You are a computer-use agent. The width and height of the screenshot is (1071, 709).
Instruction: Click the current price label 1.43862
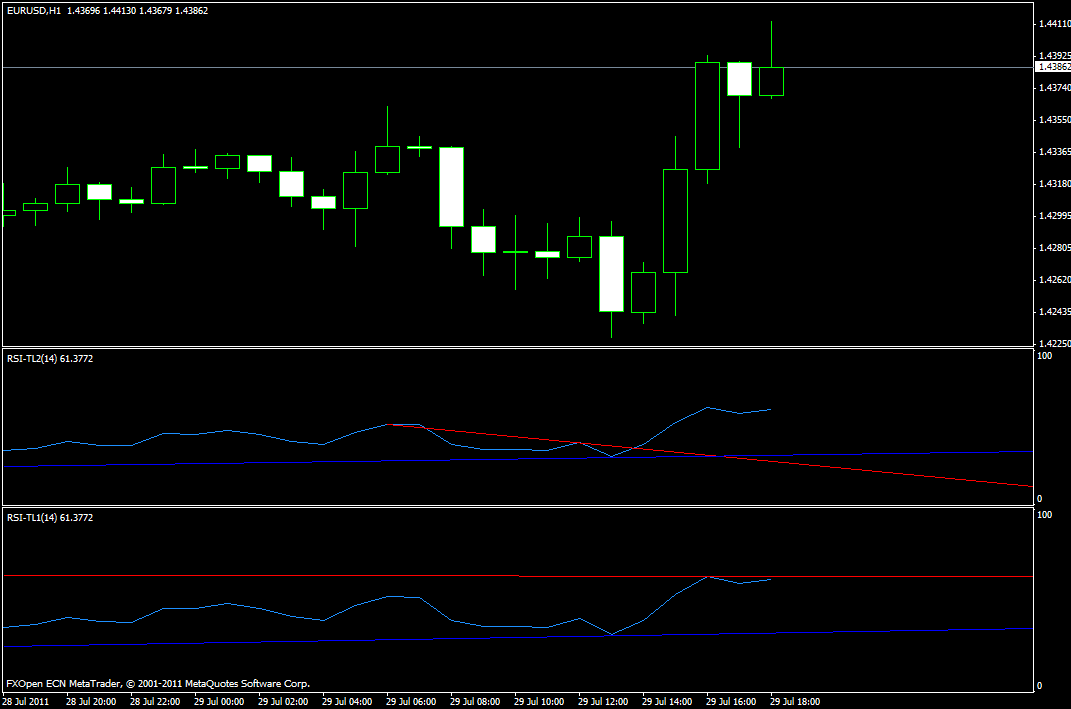[1054, 67]
